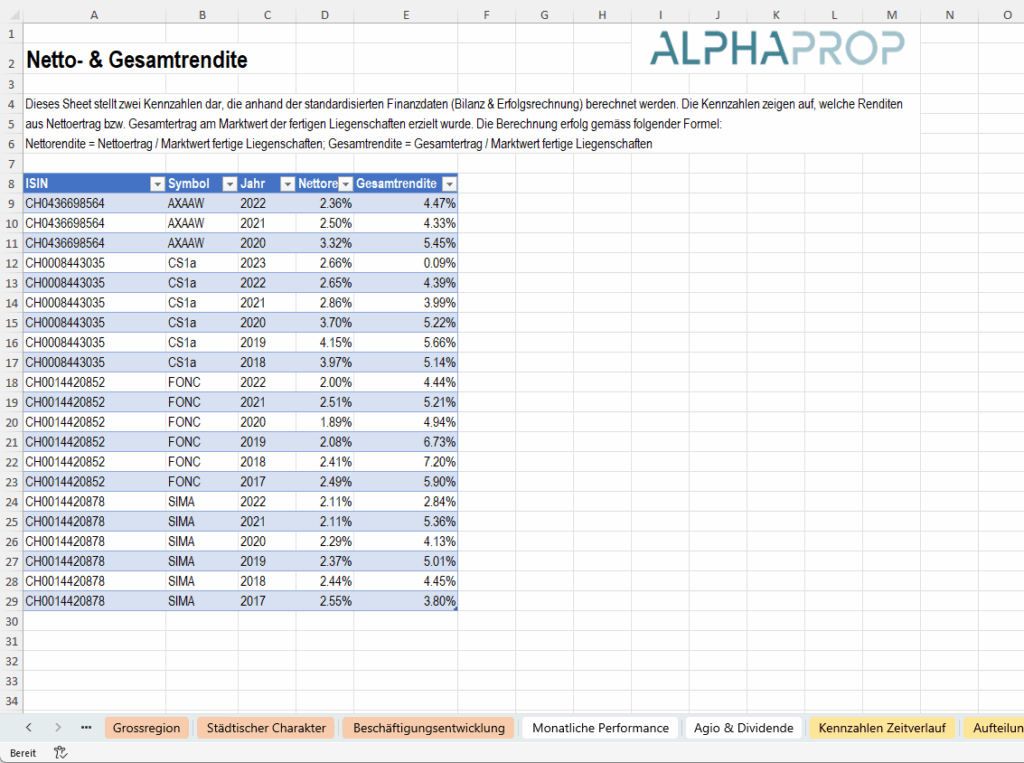Select the title cell Netto- & Gesamtrendite
Screen dimensions: 1024x763
[136, 59]
